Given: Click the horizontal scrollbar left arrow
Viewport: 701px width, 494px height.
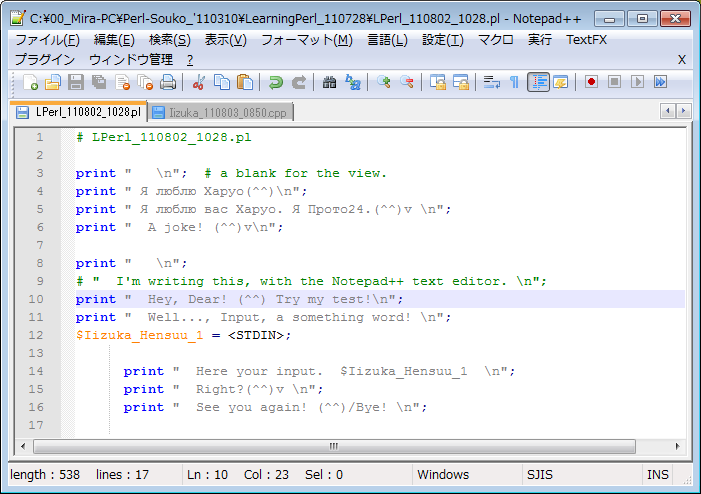Looking at the screenshot, I should [23, 446].
